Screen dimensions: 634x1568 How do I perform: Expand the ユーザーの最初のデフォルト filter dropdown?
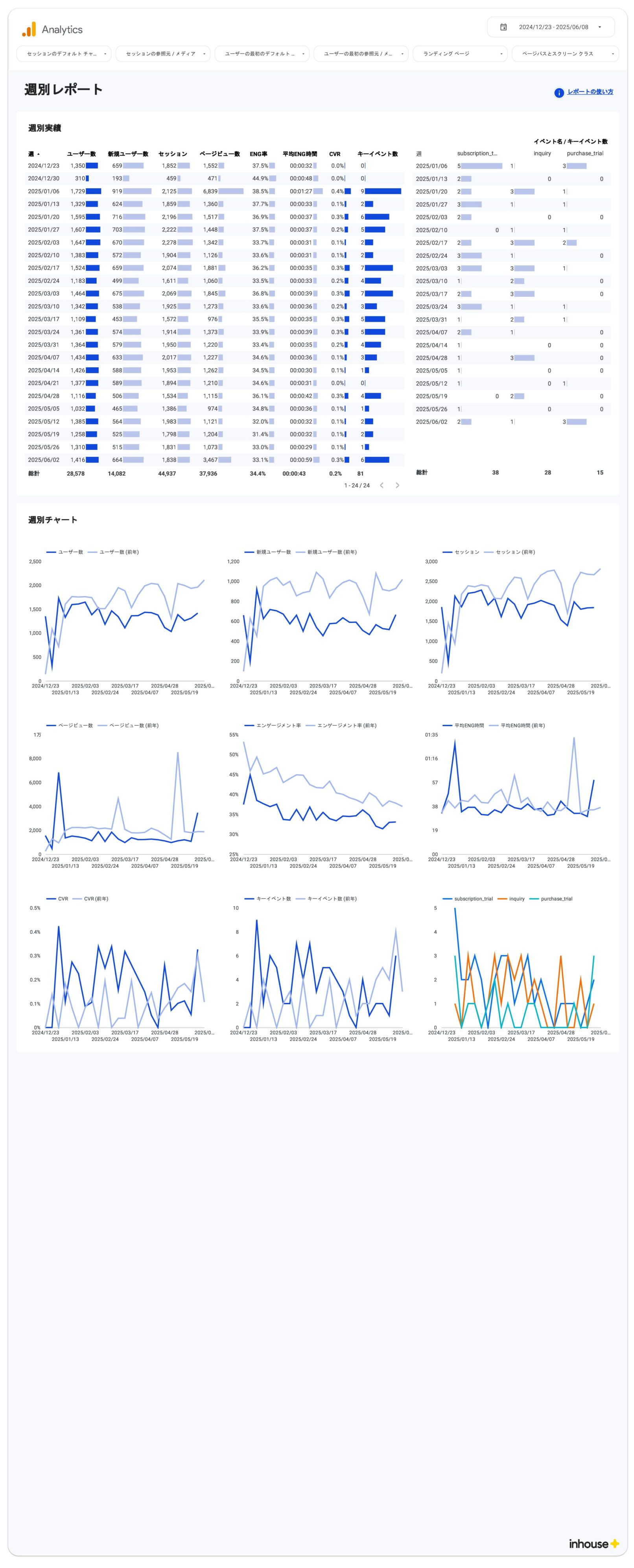262,53
